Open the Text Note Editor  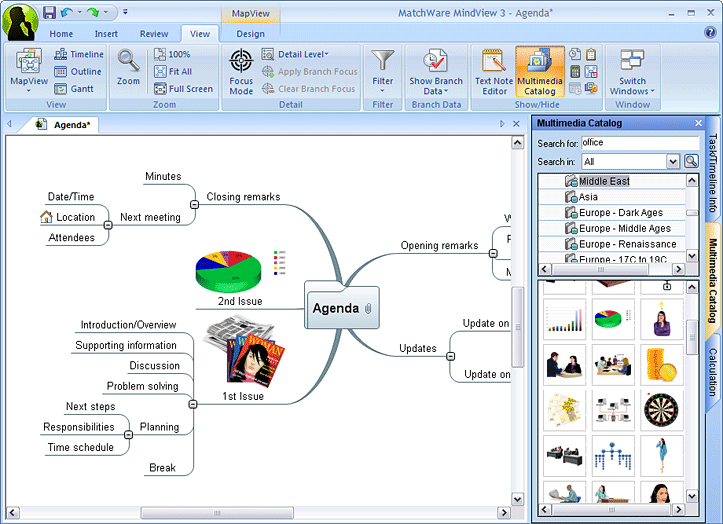point(494,72)
